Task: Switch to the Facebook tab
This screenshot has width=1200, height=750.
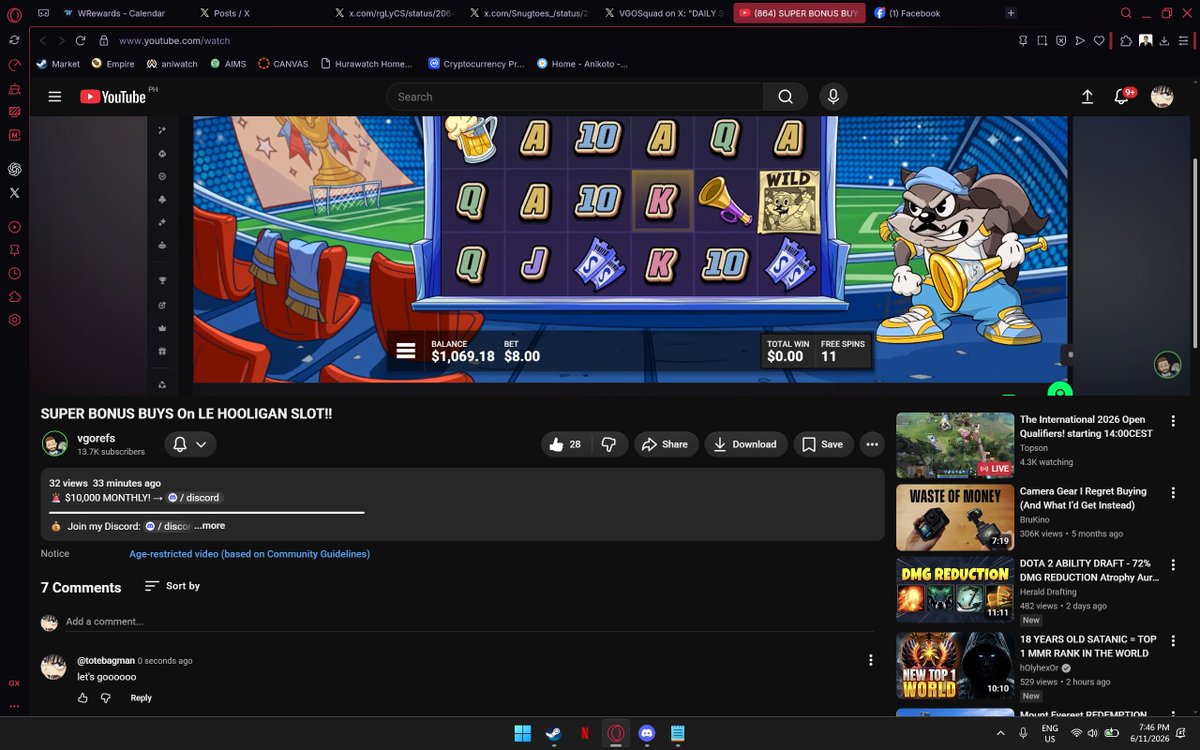Action: click(907, 13)
